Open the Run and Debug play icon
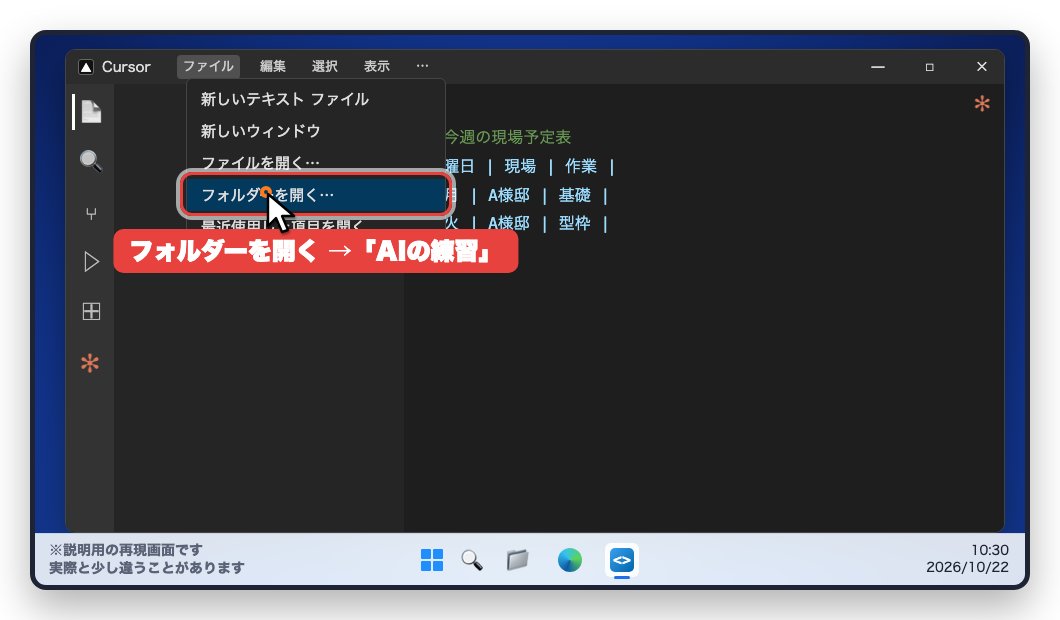The height and width of the screenshot is (620, 1060). pyautogui.click(x=91, y=262)
